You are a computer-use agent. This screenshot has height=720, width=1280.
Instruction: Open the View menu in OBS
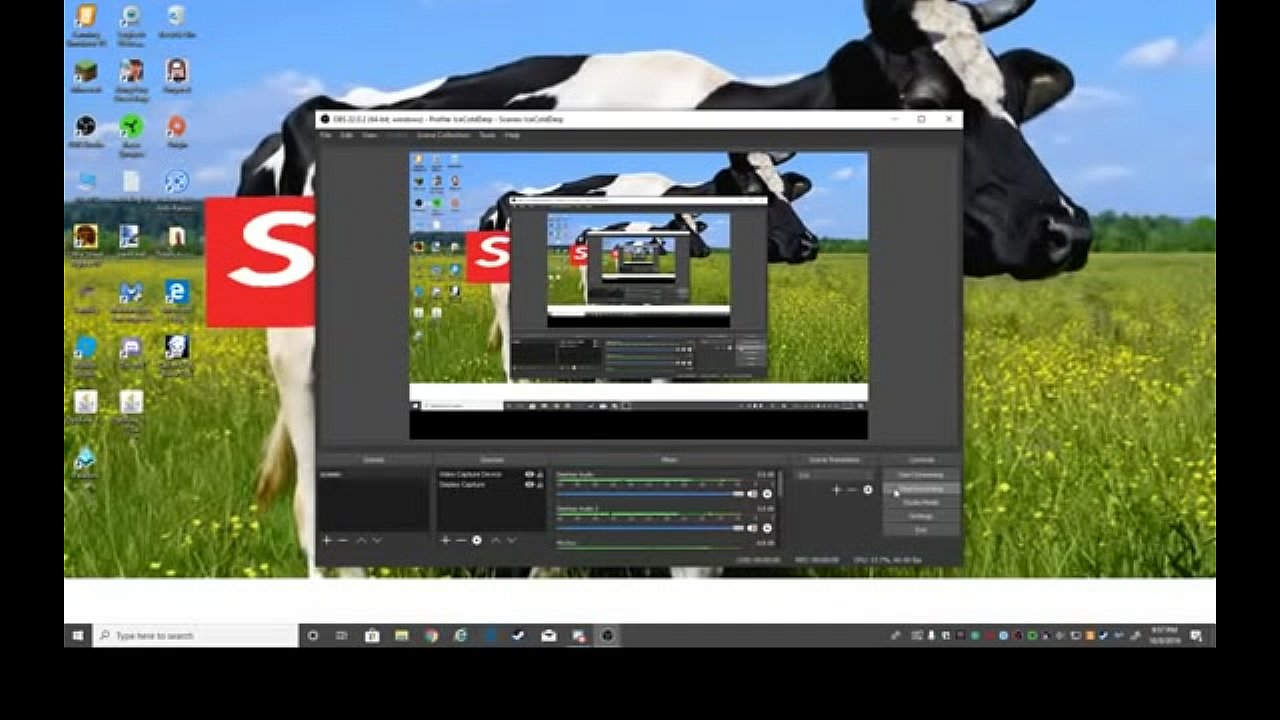point(369,135)
